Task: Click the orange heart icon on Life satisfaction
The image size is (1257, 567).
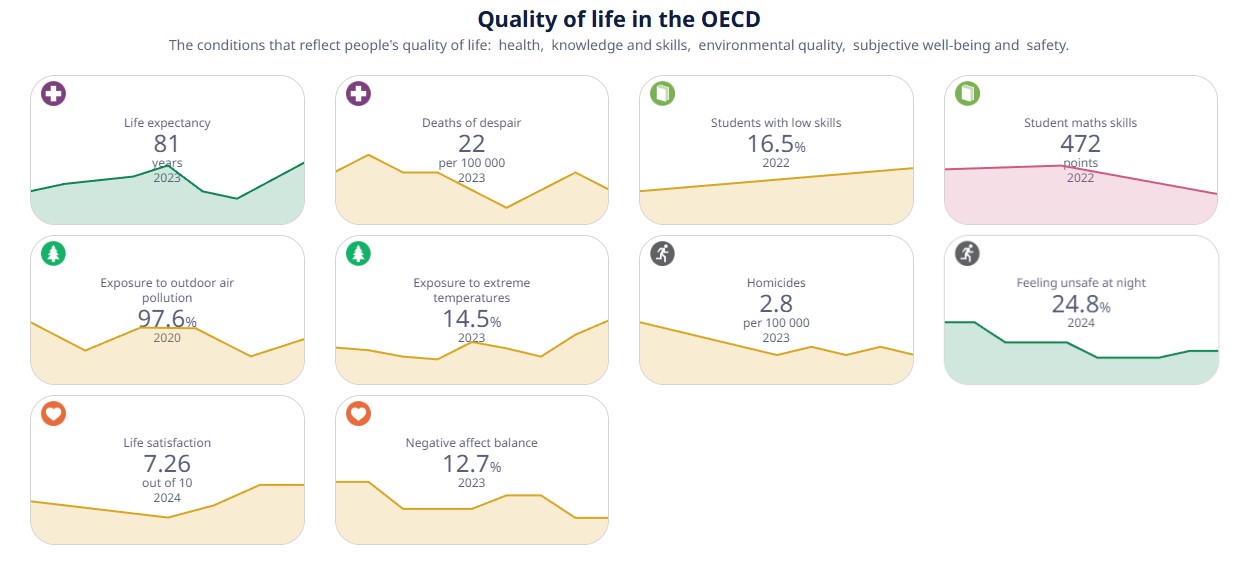Action: coord(54,413)
